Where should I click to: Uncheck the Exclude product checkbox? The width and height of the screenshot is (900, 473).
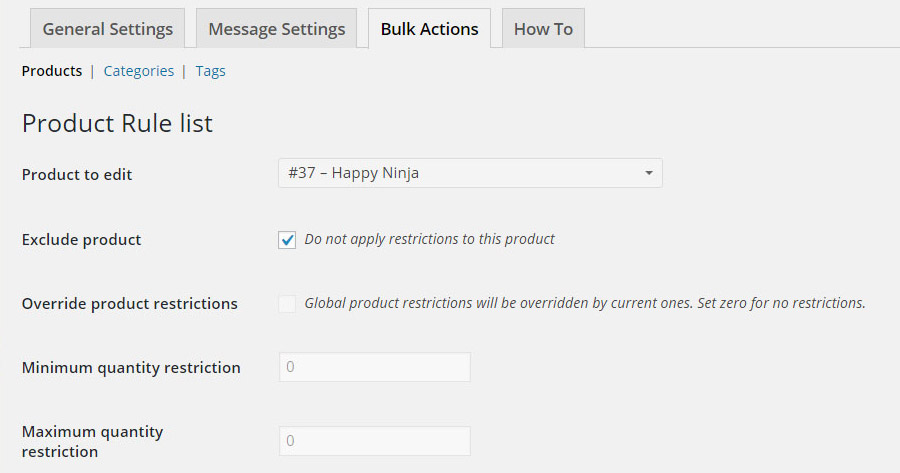click(287, 240)
